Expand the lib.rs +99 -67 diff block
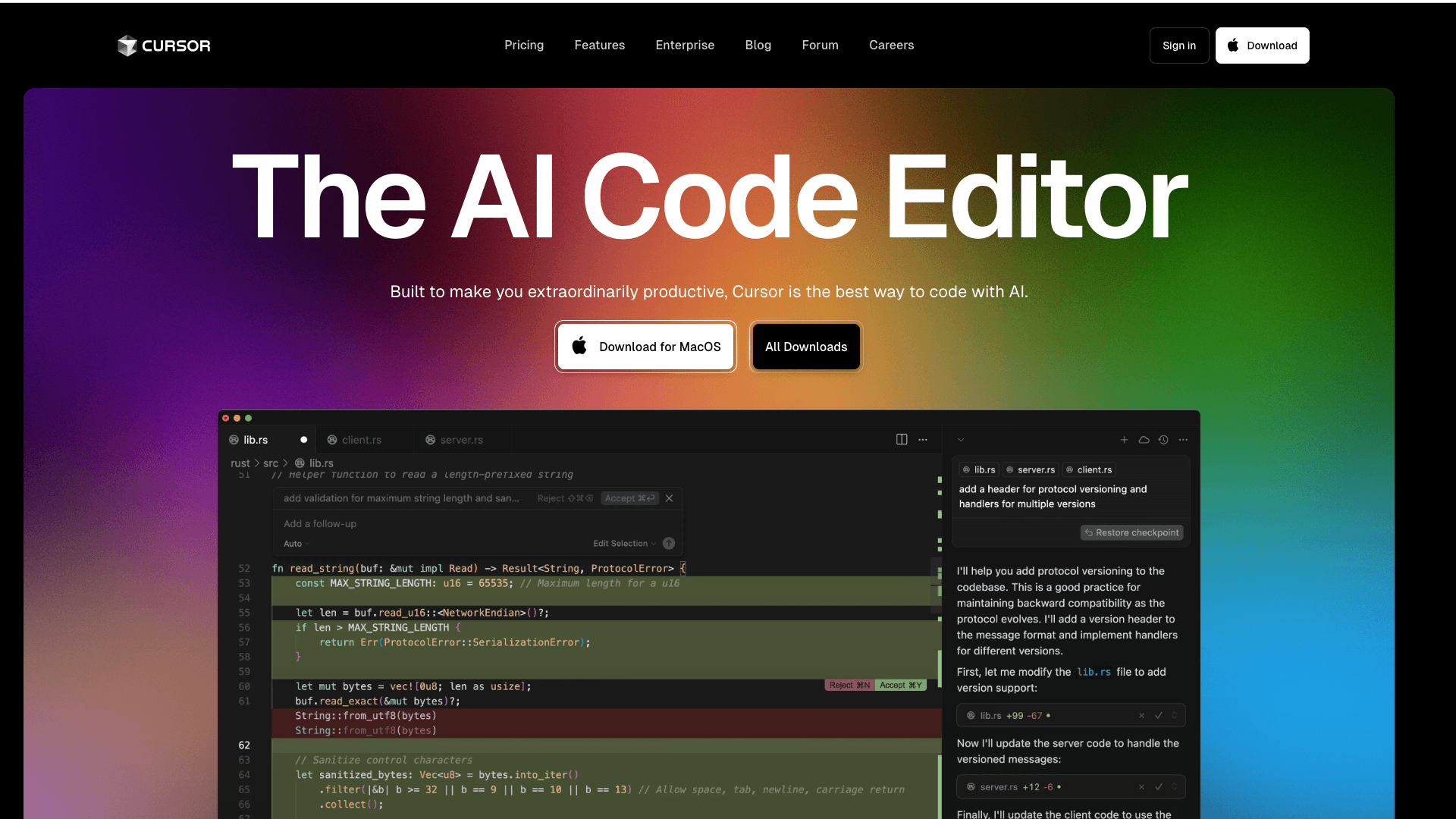Viewport: 1456px width, 819px height. tap(1174, 715)
